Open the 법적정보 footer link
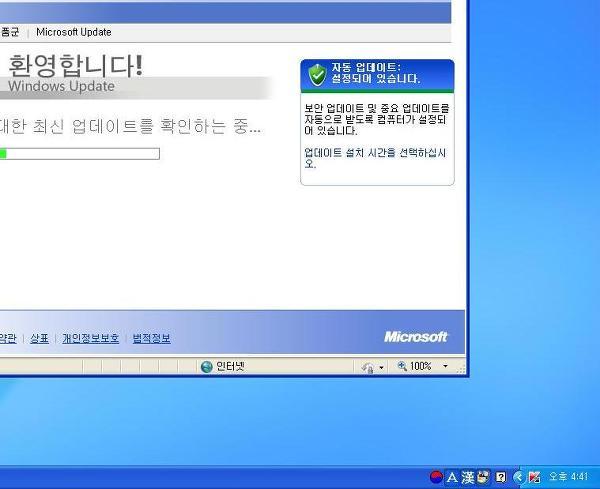The image size is (600, 489). pyautogui.click(x=152, y=338)
